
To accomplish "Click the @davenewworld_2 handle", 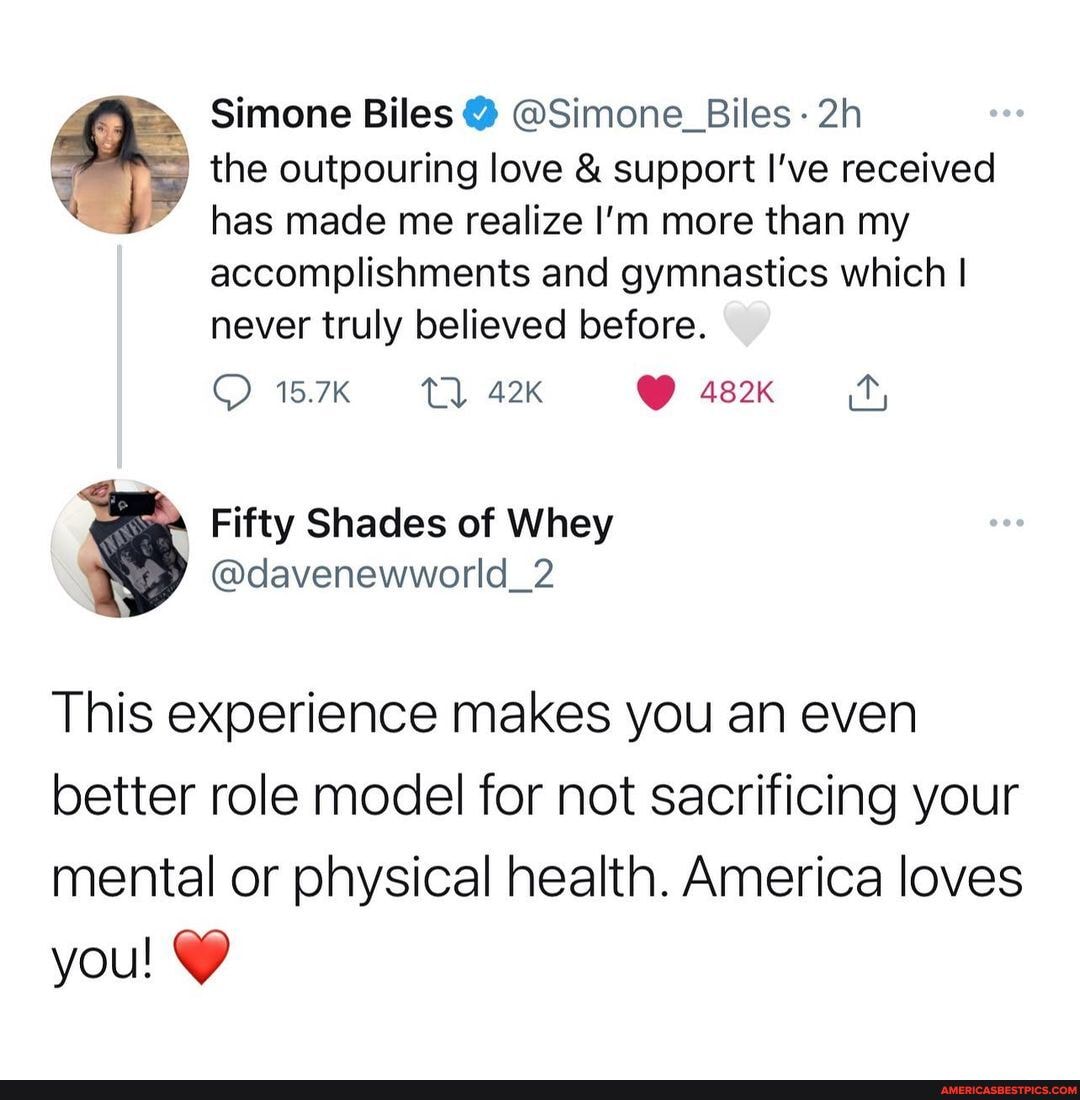I will click(x=382, y=575).
